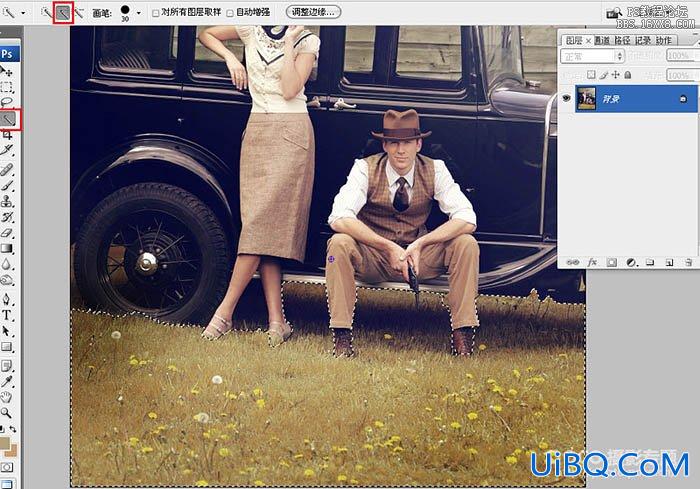This screenshot has width=700, height=489.
Task: Create new adjustment layer
Action: 631,262
